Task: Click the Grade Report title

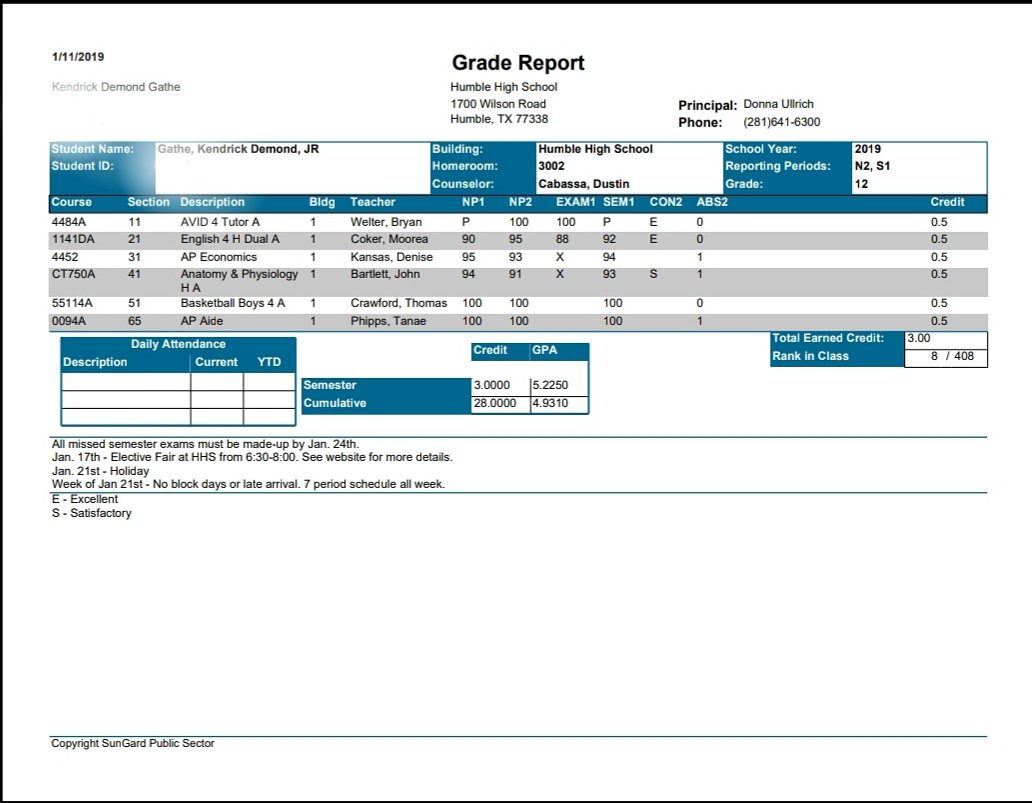Action: tap(517, 62)
